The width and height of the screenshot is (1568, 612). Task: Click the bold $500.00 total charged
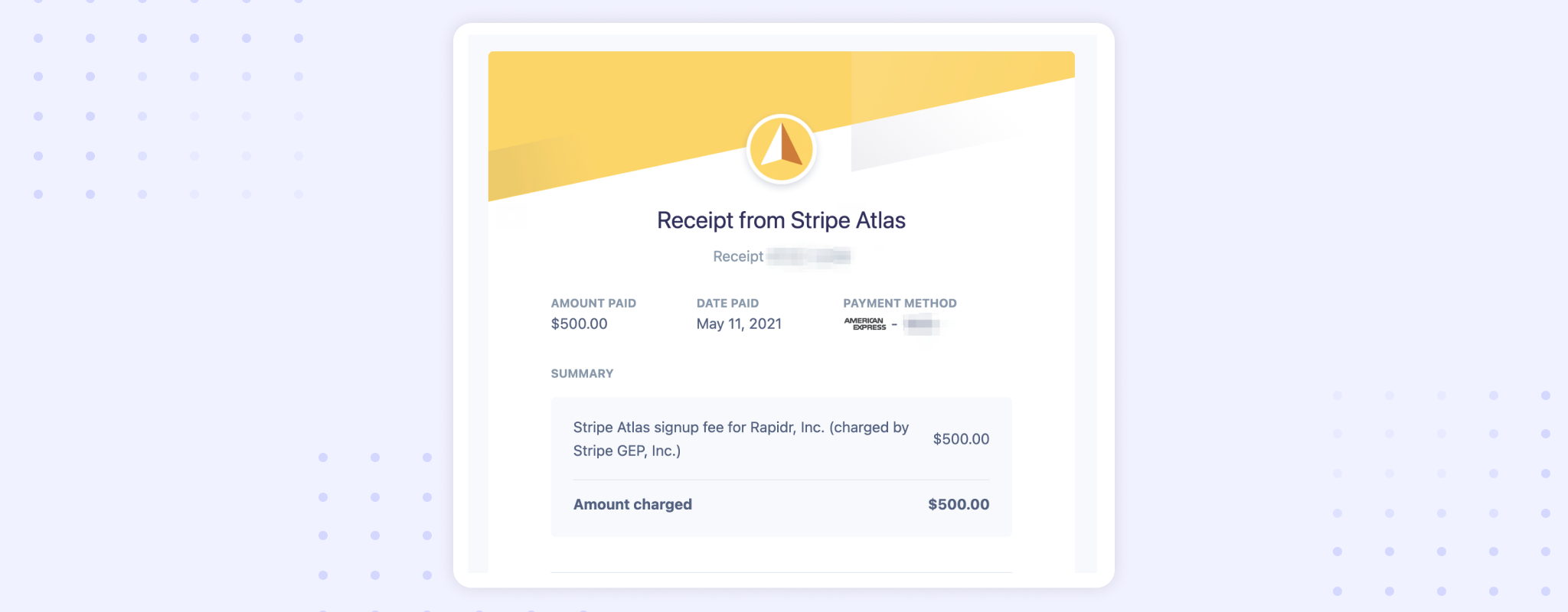point(959,504)
